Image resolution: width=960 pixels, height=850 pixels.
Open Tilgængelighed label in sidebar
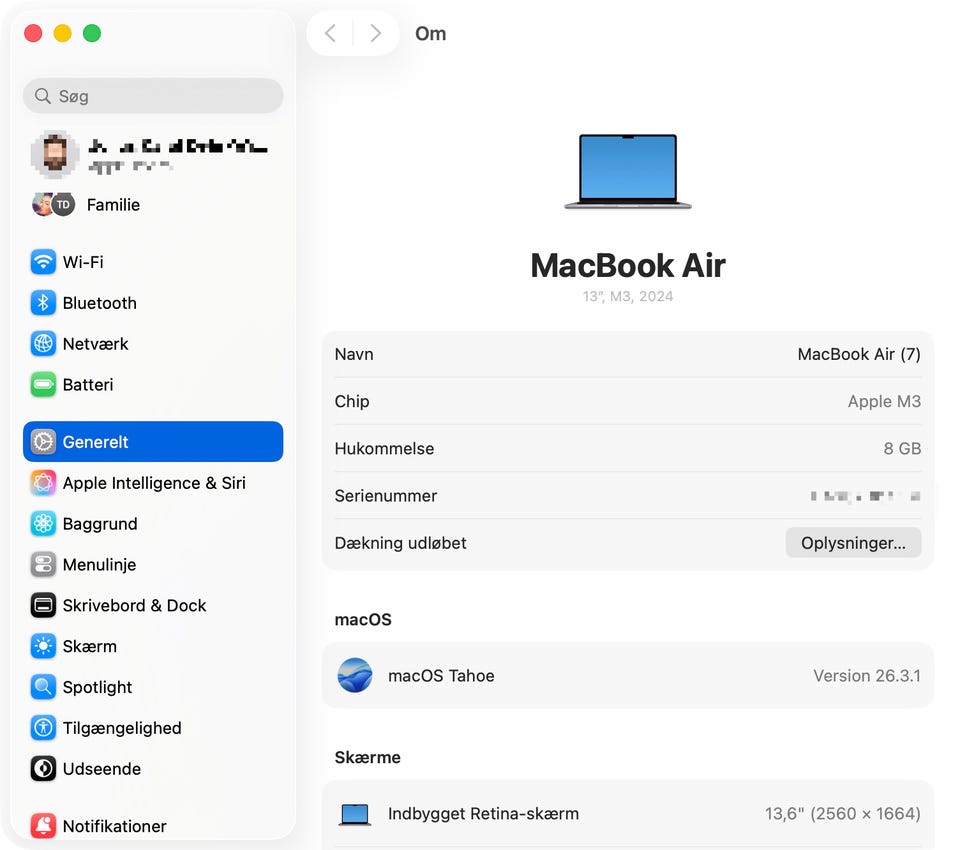[x=122, y=728]
